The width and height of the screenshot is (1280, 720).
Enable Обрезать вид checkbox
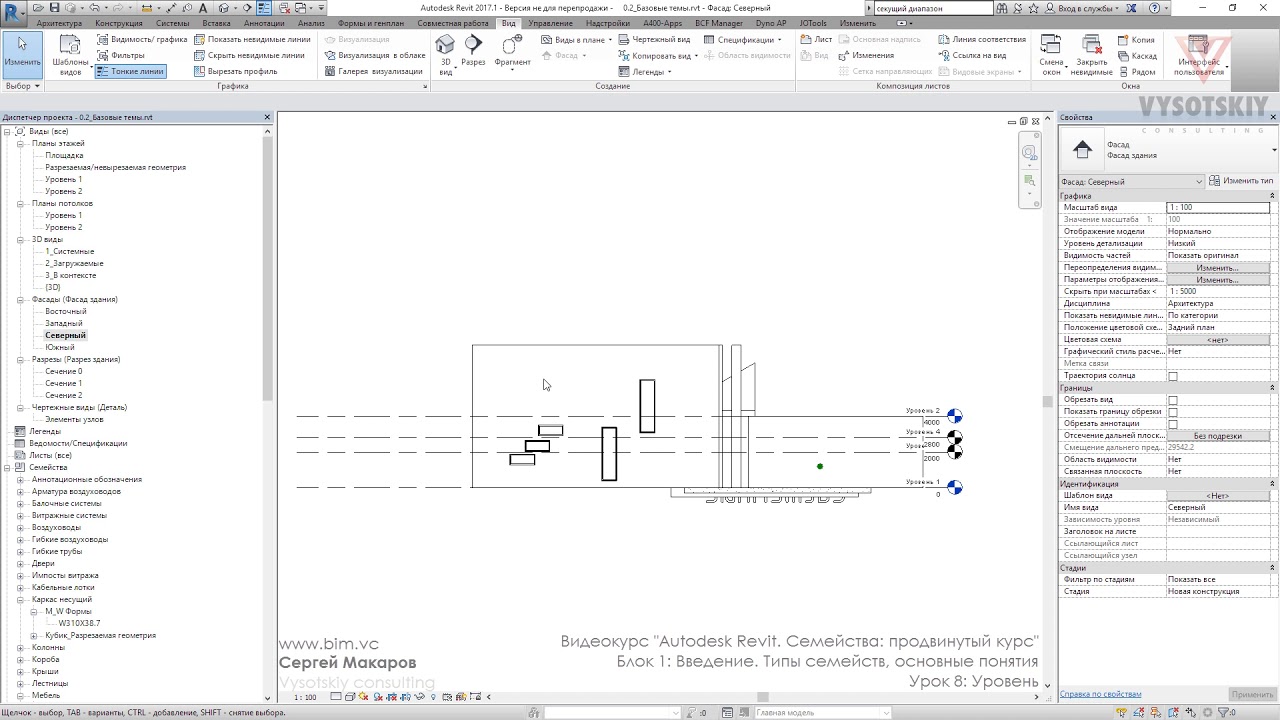point(1173,400)
